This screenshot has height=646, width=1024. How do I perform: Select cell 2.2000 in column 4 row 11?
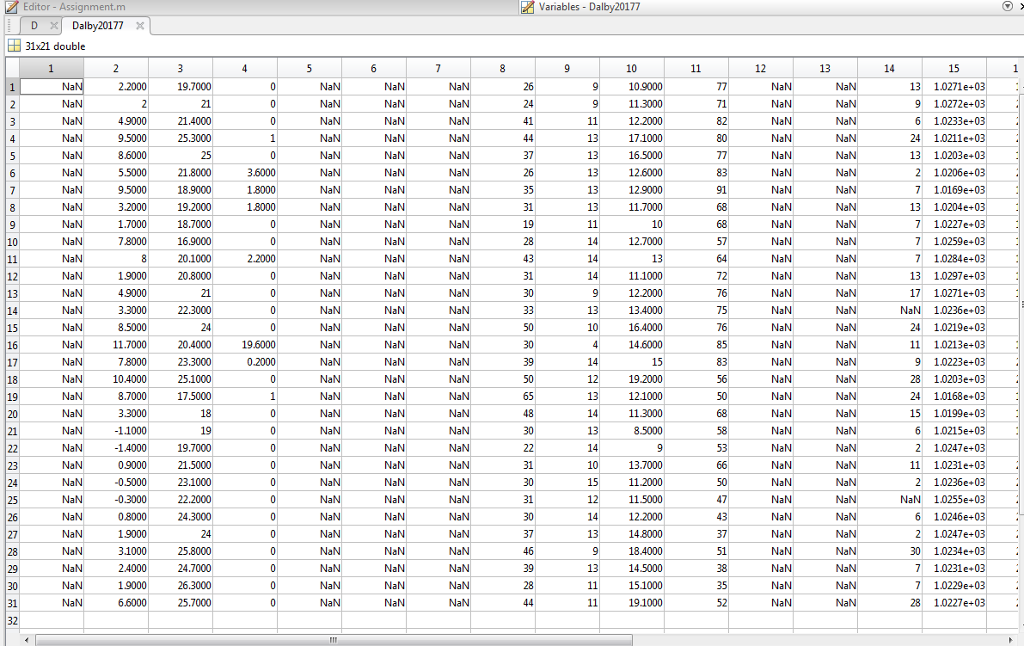tap(244, 259)
